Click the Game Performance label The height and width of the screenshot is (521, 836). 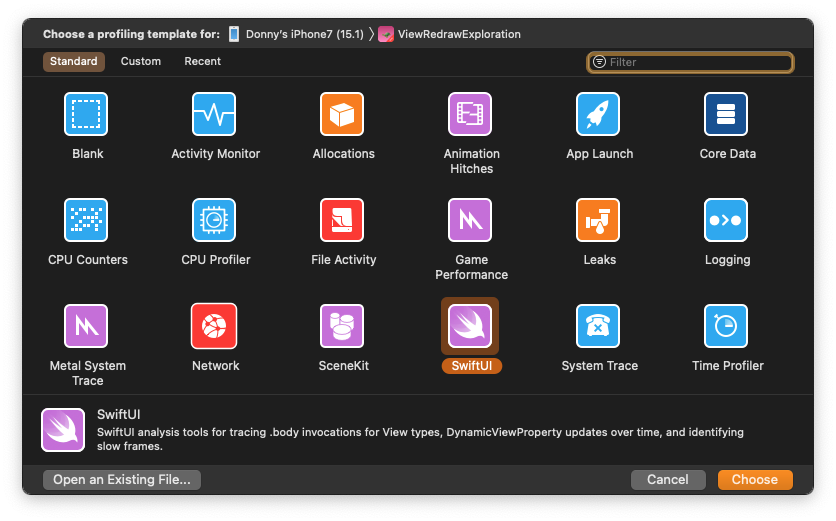472,267
